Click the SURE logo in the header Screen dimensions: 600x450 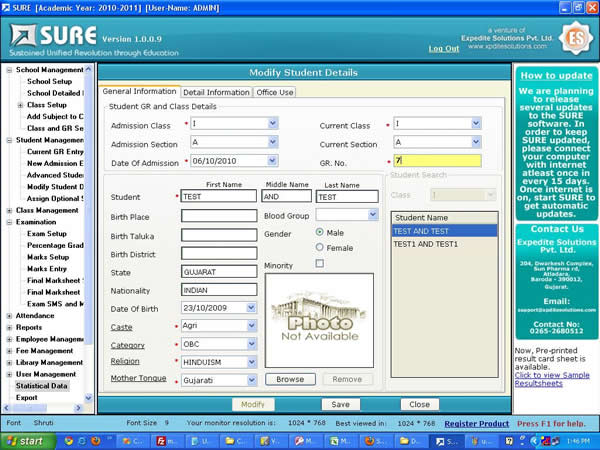click(53, 35)
